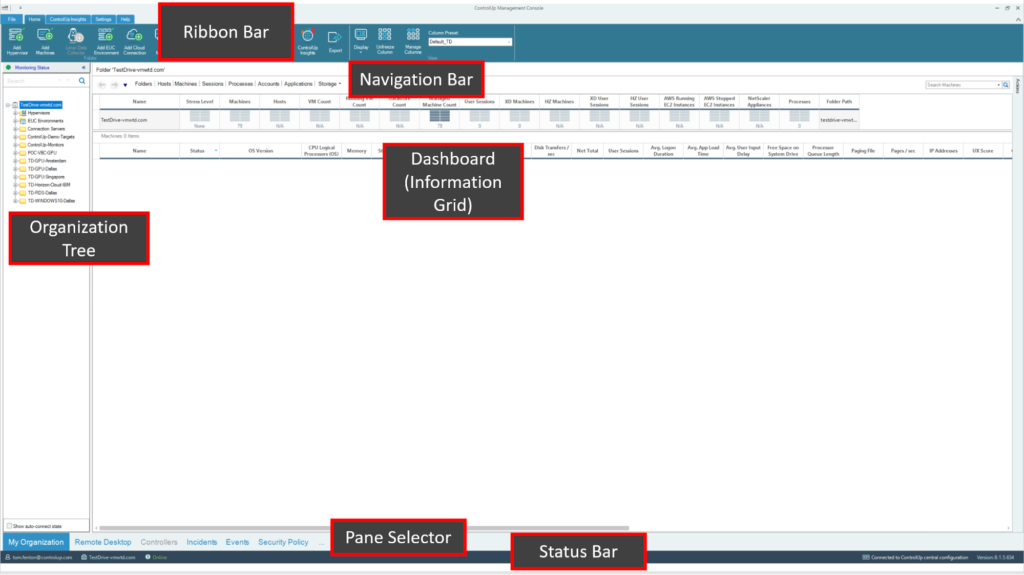
Task: Click the Quick Access toolbar app icon
Action: (x=6, y=8)
